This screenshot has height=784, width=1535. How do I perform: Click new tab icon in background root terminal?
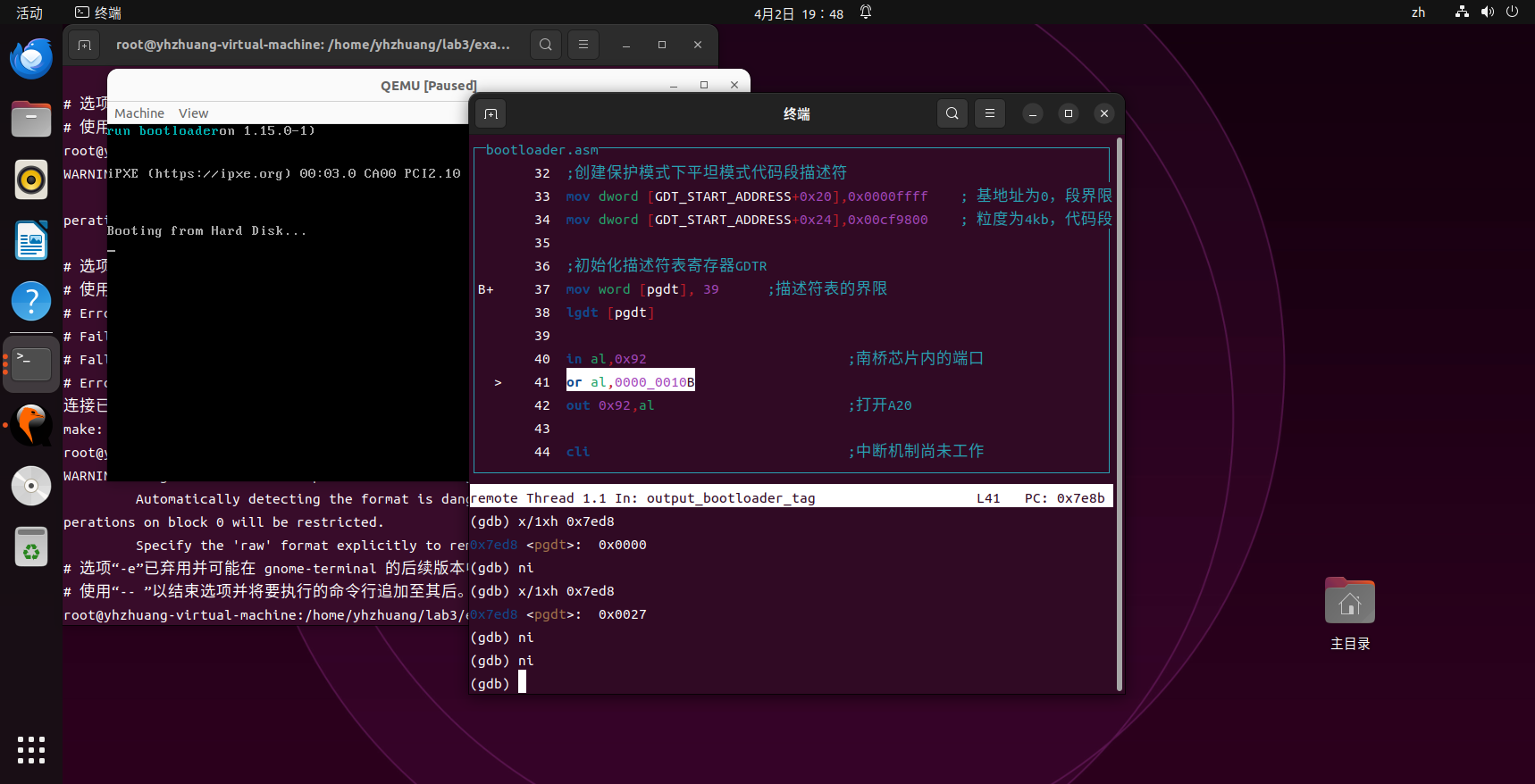click(x=85, y=45)
